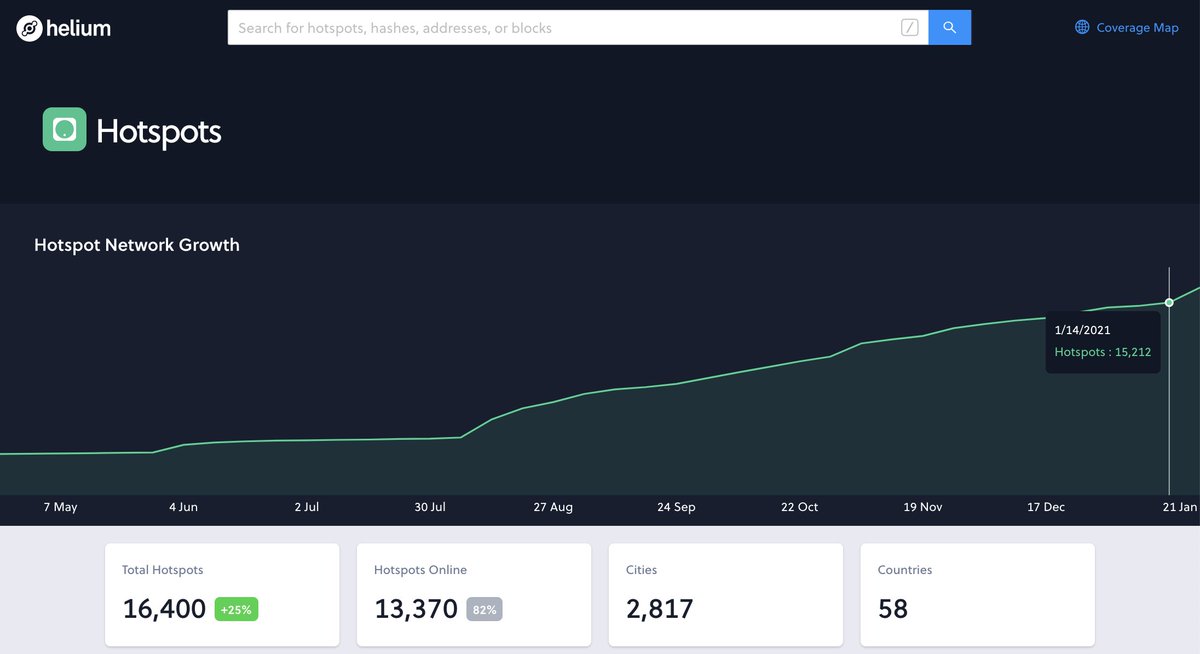The height and width of the screenshot is (654, 1200).
Task: Click the green Hotspots icon
Action: tap(65, 129)
